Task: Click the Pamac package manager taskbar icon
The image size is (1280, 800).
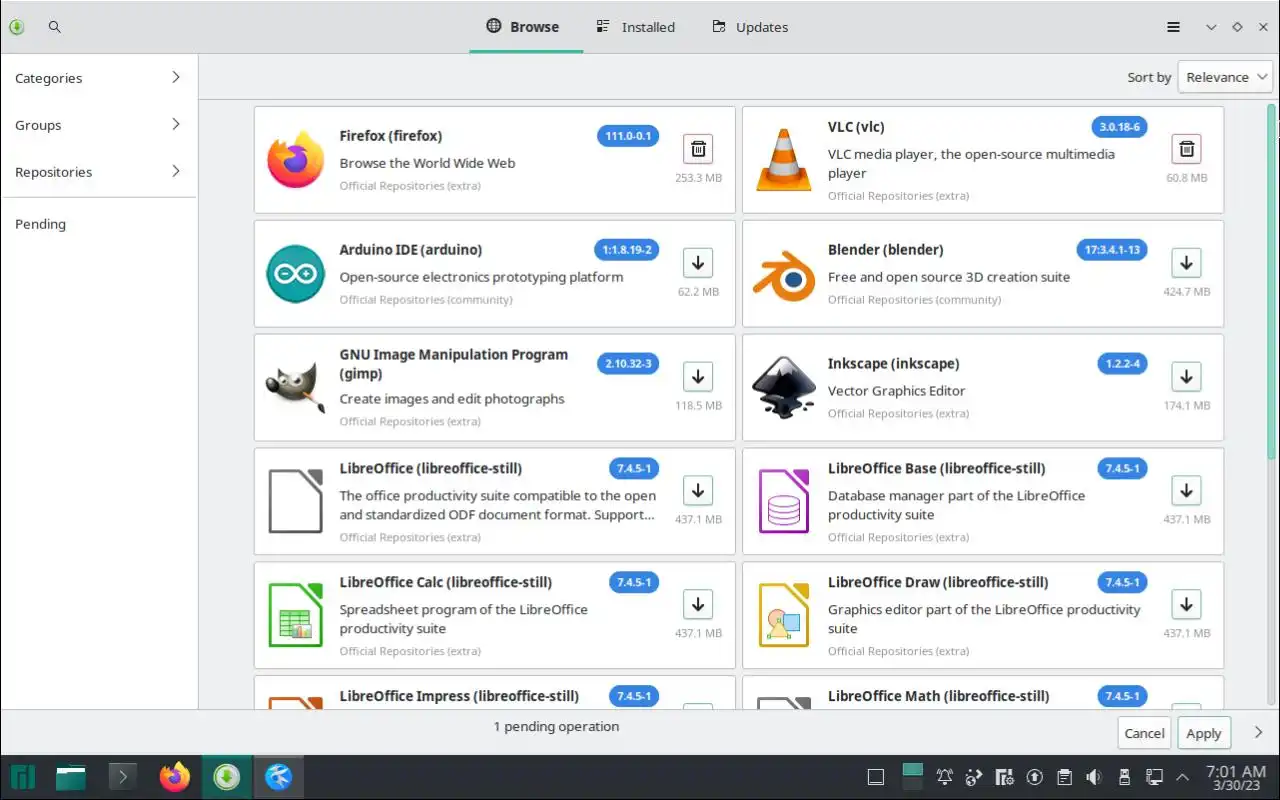Action: pos(227,777)
